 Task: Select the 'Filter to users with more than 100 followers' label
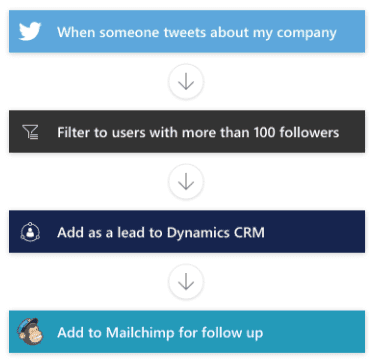click(198, 132)
